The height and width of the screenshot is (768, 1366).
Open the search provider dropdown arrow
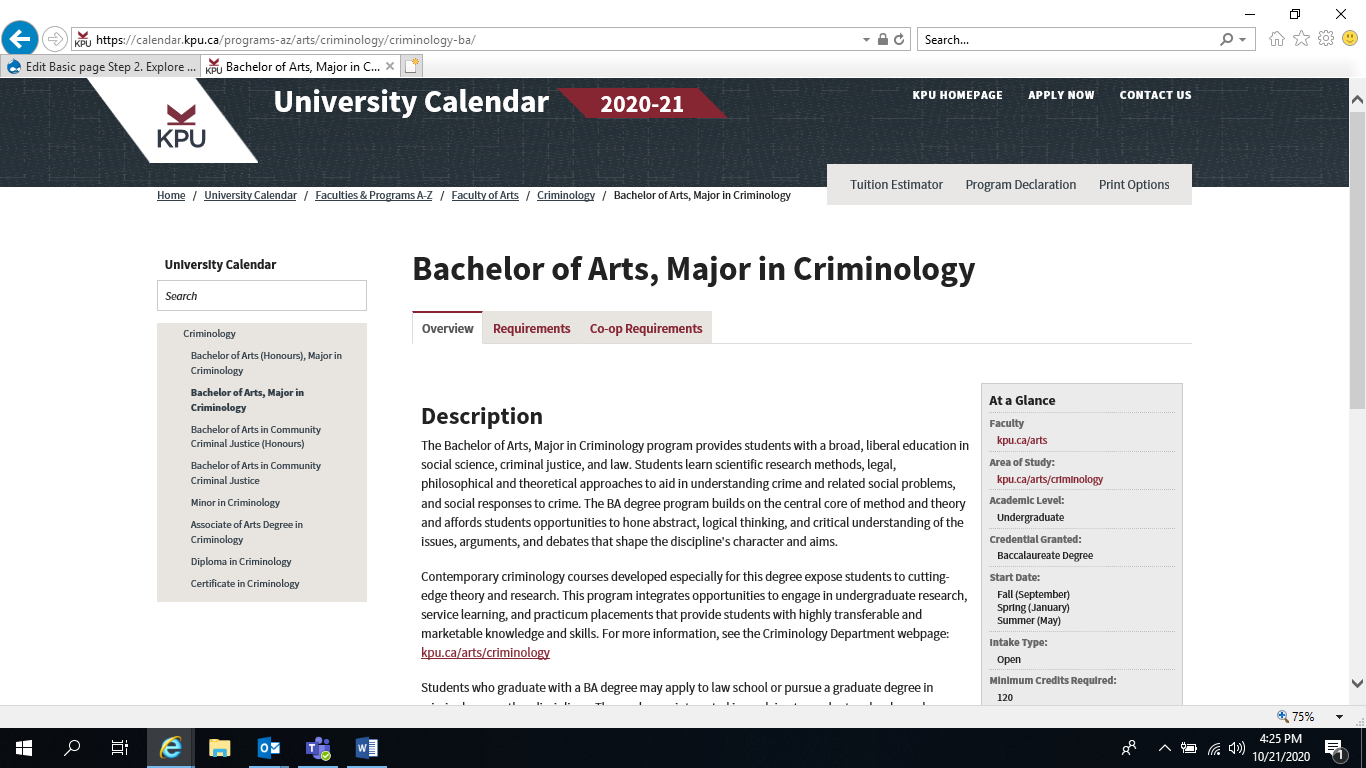coord(1240,39)
